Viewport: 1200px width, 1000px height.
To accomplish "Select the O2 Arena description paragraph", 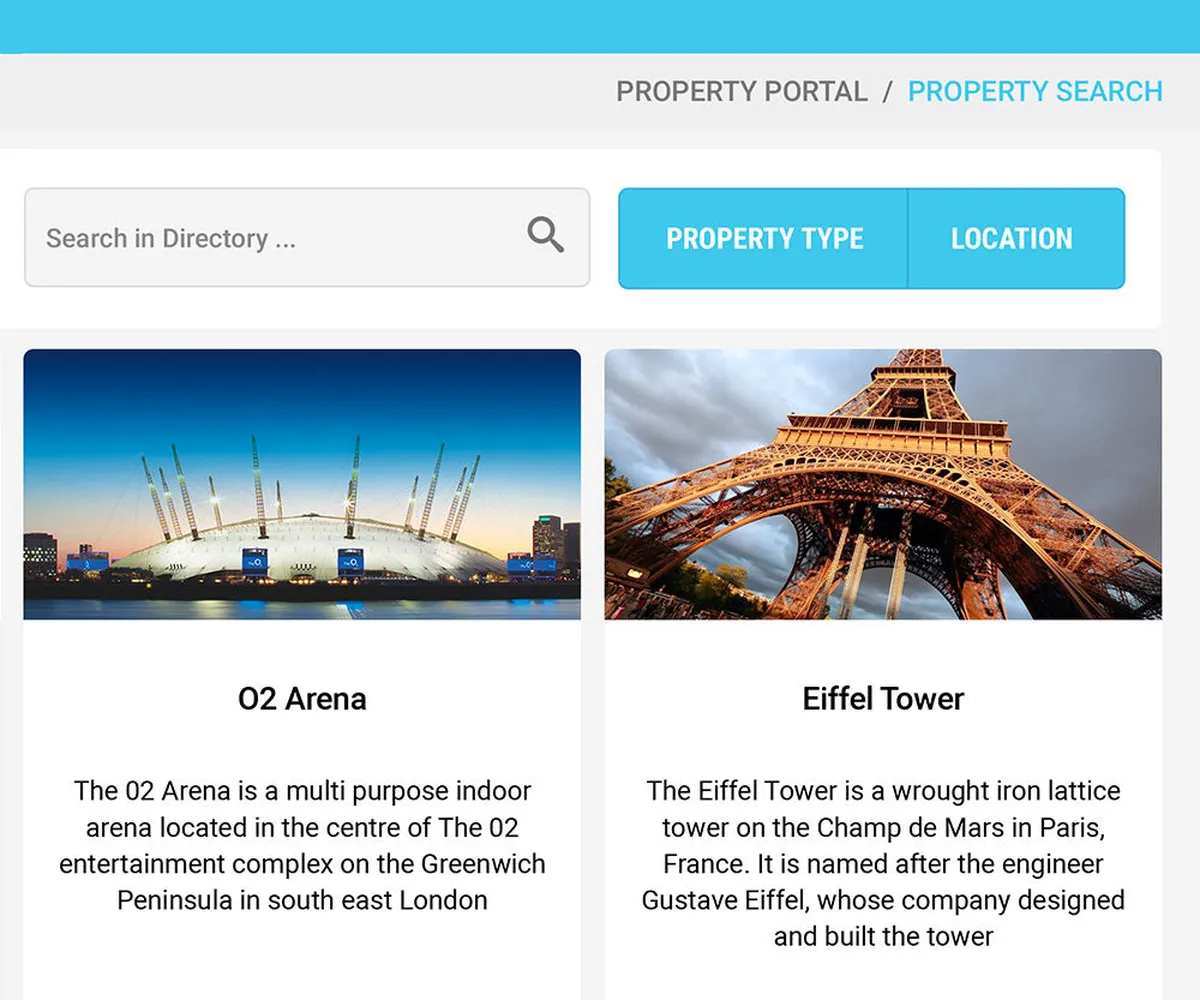I will click(302, 845).
